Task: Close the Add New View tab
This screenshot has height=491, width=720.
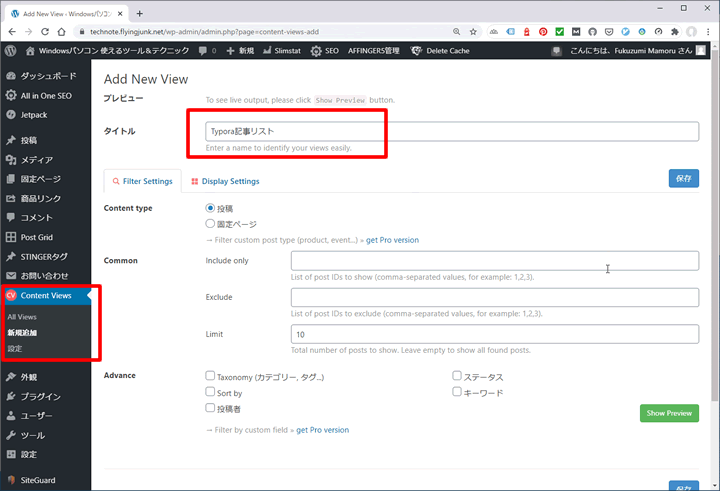Action: pos(120,14)
